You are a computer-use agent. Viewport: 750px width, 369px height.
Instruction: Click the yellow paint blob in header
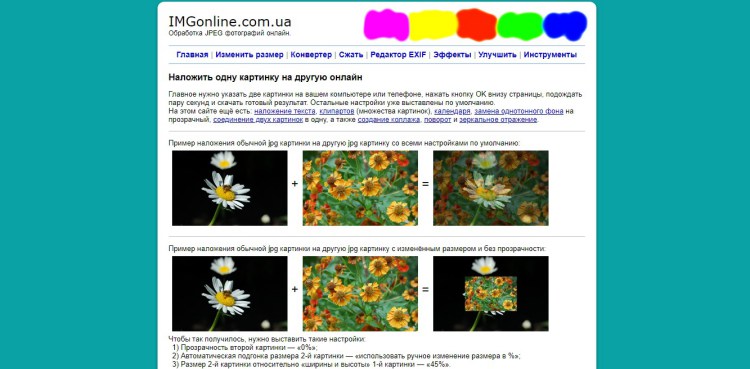(x=433, y=25)
